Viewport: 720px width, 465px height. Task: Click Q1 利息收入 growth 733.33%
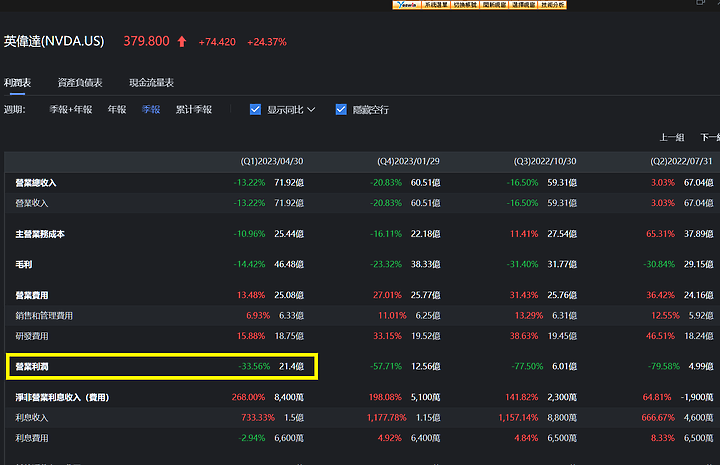pos(258,418)
